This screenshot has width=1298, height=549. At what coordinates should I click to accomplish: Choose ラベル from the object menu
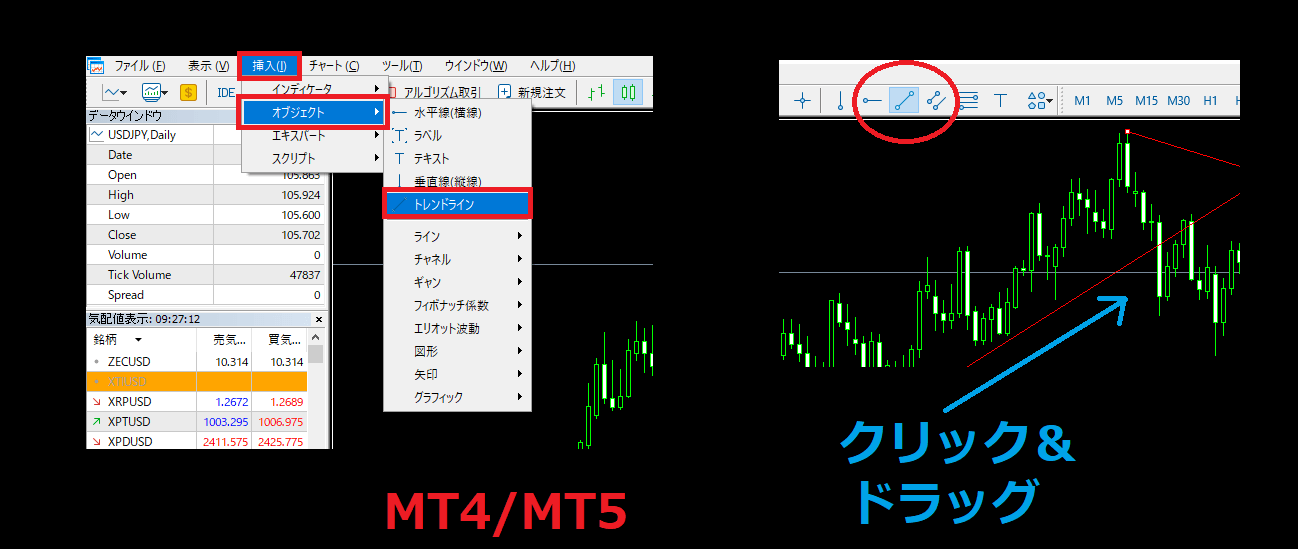coord(458,136)
